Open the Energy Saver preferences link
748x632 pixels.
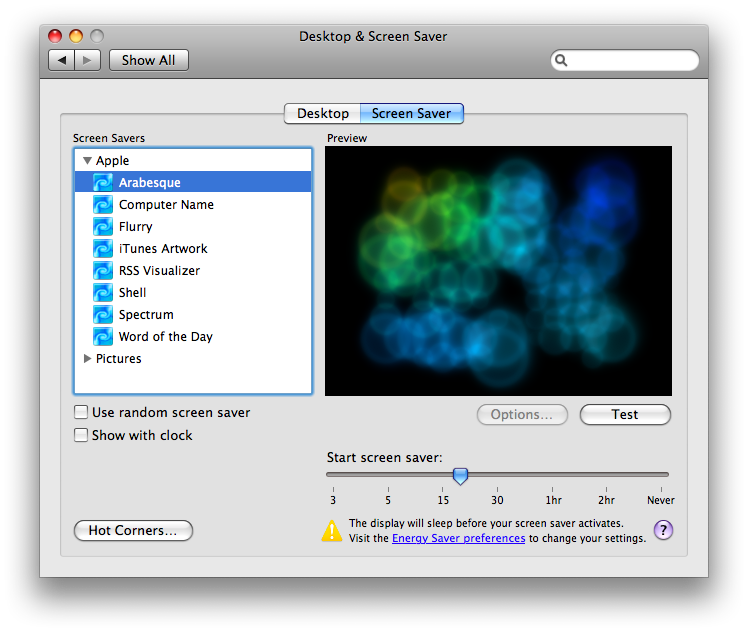(458, 538)
